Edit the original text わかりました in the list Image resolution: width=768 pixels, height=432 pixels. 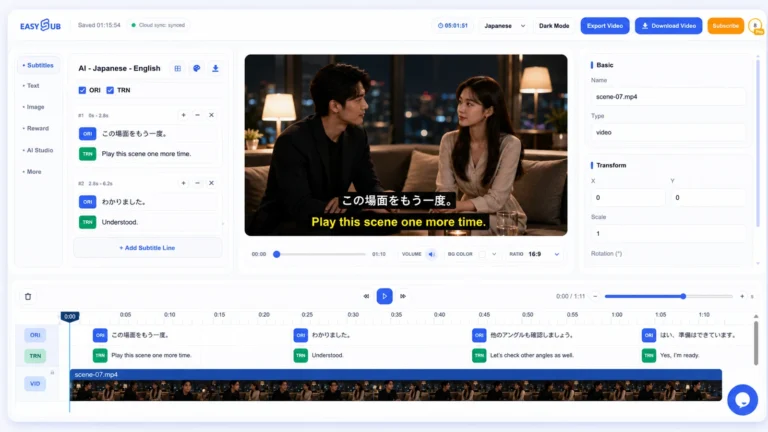click(x=158, y=202)
